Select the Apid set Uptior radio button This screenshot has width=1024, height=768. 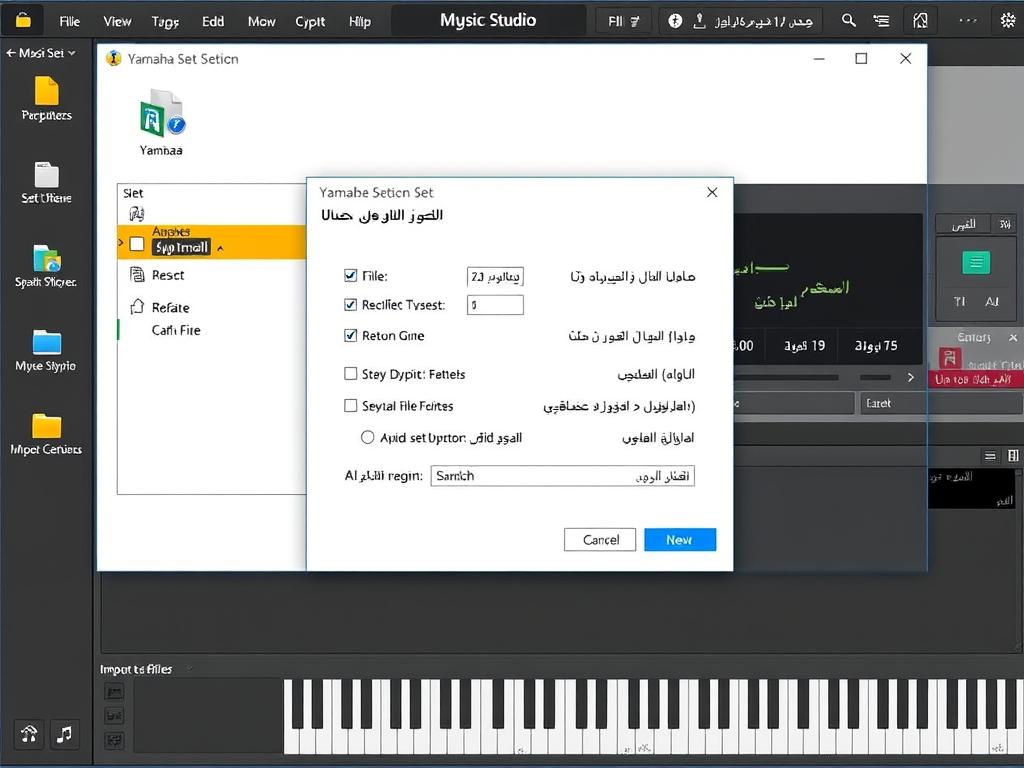coord(368,437)
